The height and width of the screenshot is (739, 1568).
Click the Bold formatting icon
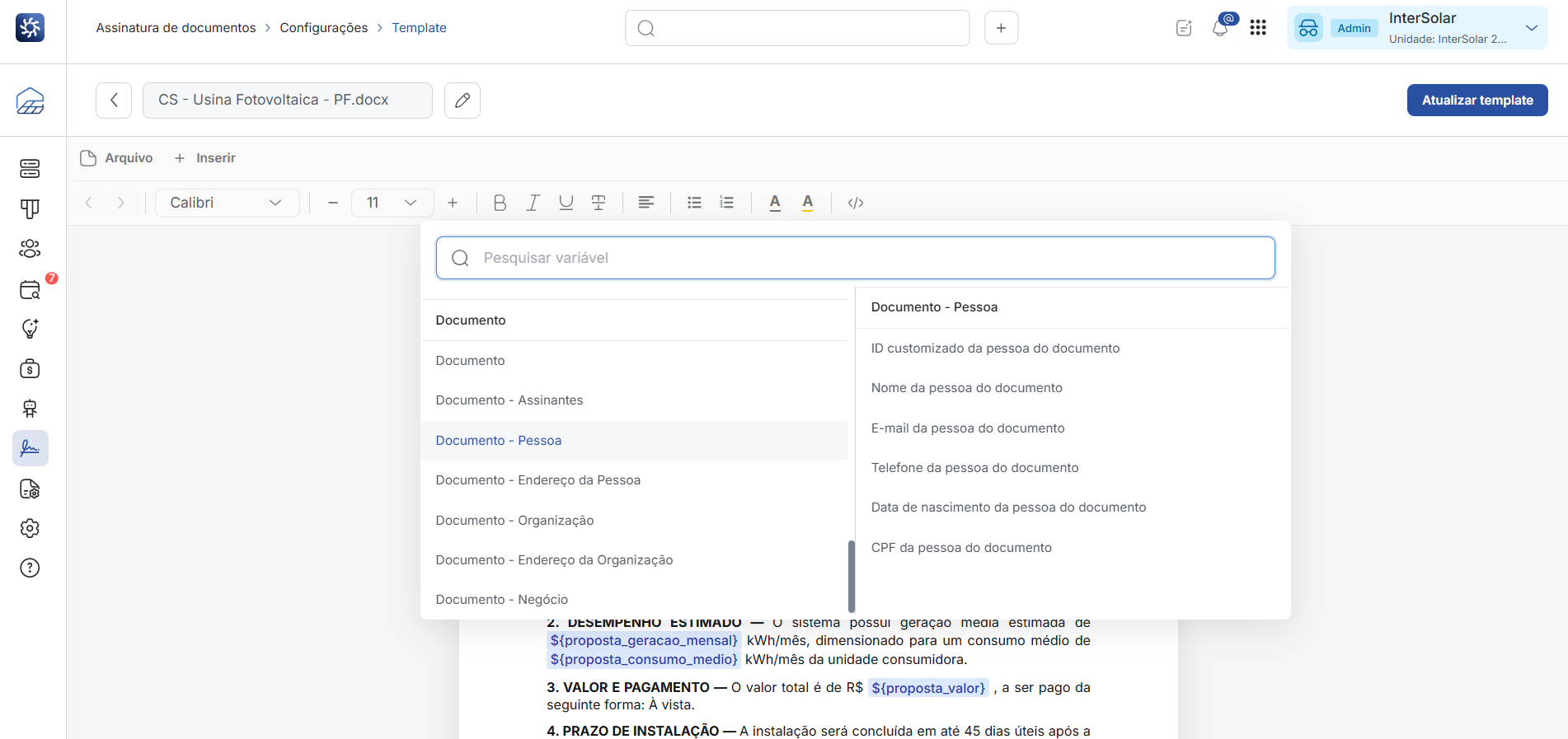pos(500,203)
